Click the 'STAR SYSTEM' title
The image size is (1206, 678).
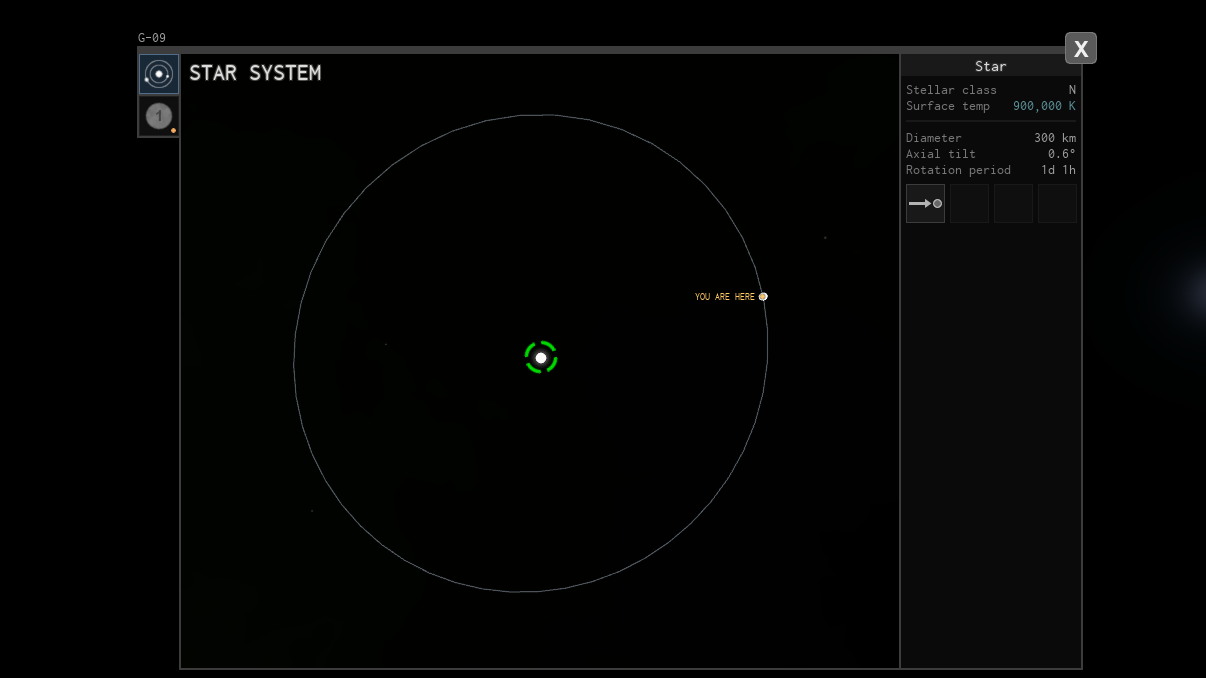255,73
